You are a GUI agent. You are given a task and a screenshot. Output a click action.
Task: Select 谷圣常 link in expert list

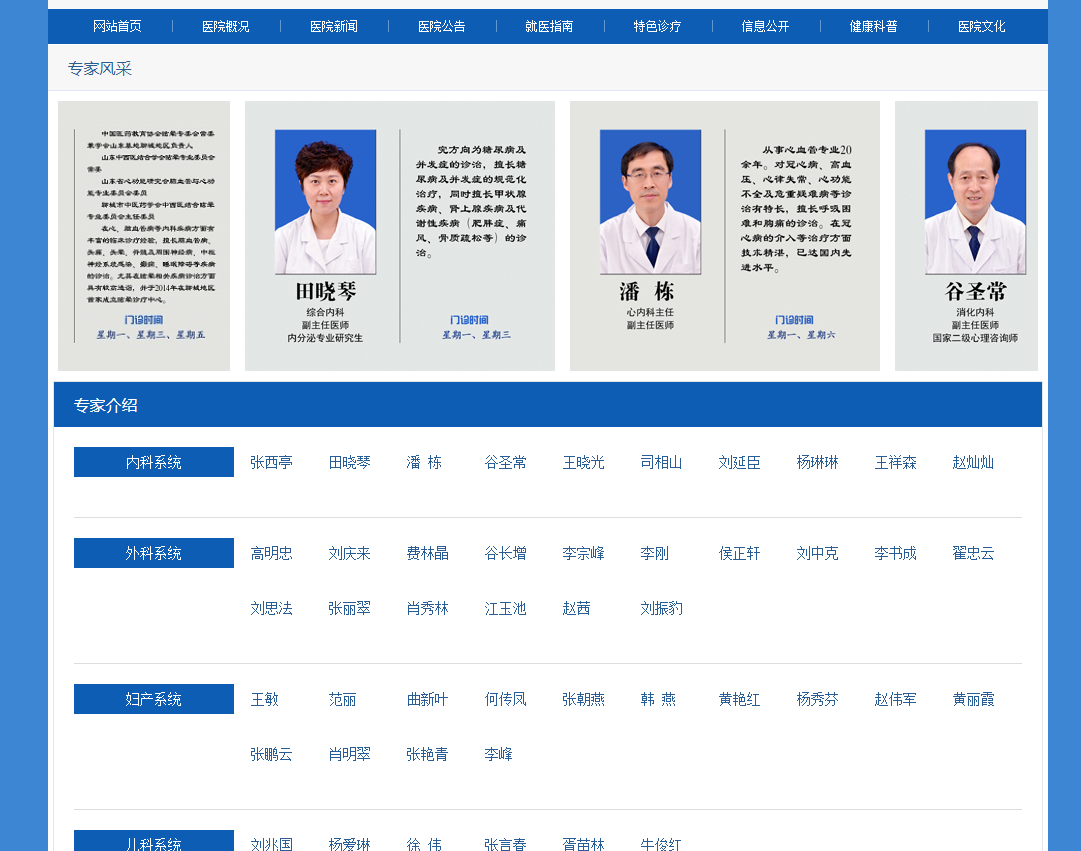point(505,462)
